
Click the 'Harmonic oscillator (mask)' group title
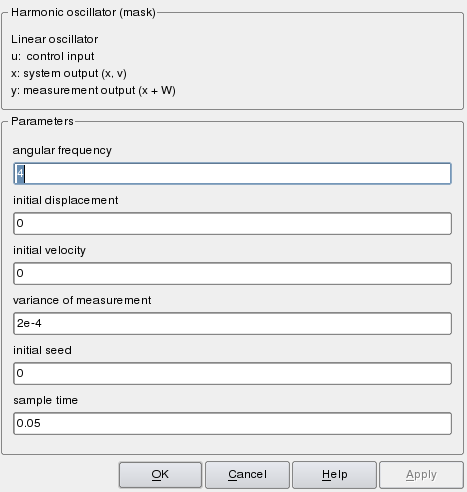[x=83, y=12]
